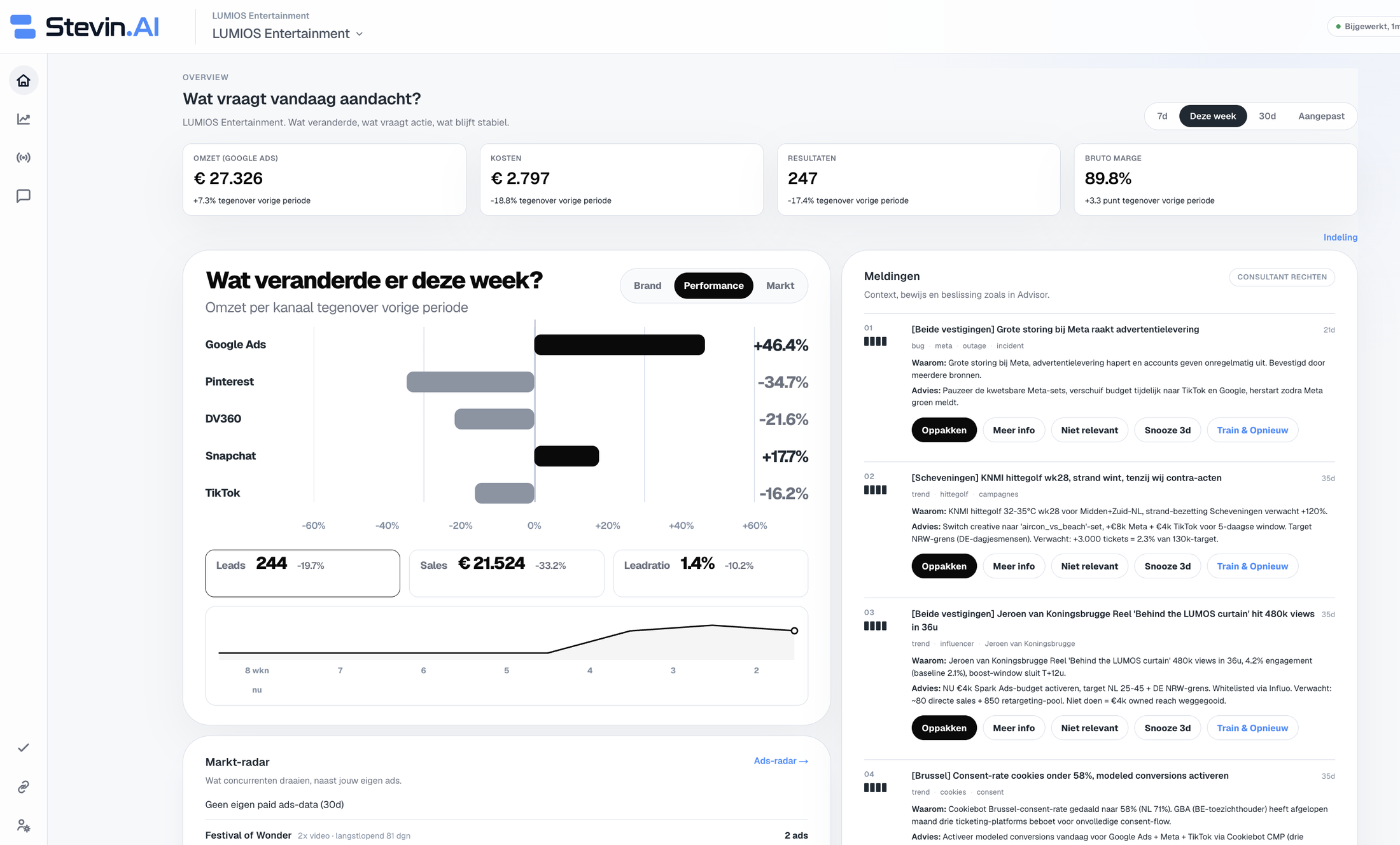Open the Ads-radar link

click(781, 761)
